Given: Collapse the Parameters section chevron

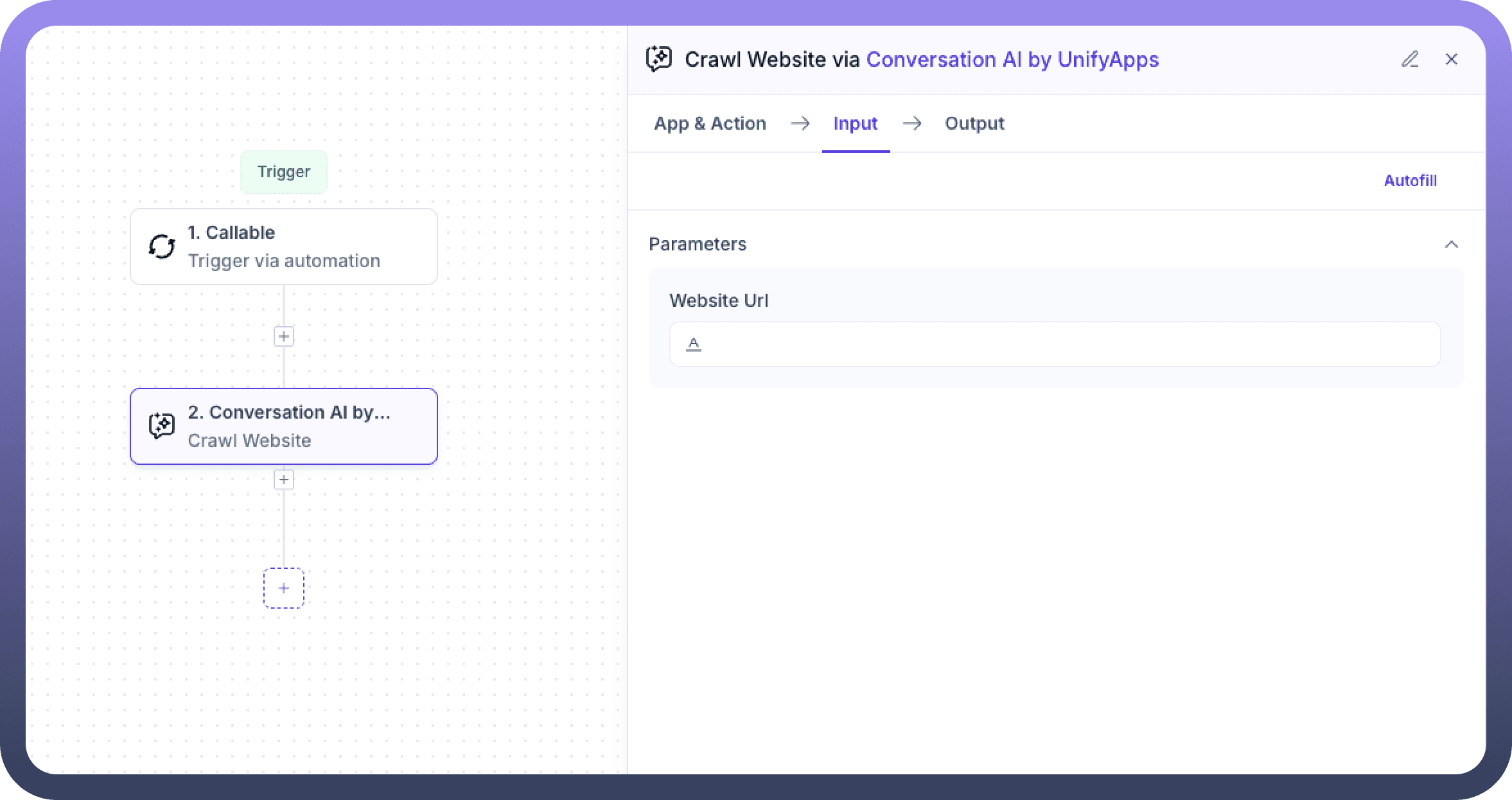Looking at the screenshot, I should (x=1451, y=244).
